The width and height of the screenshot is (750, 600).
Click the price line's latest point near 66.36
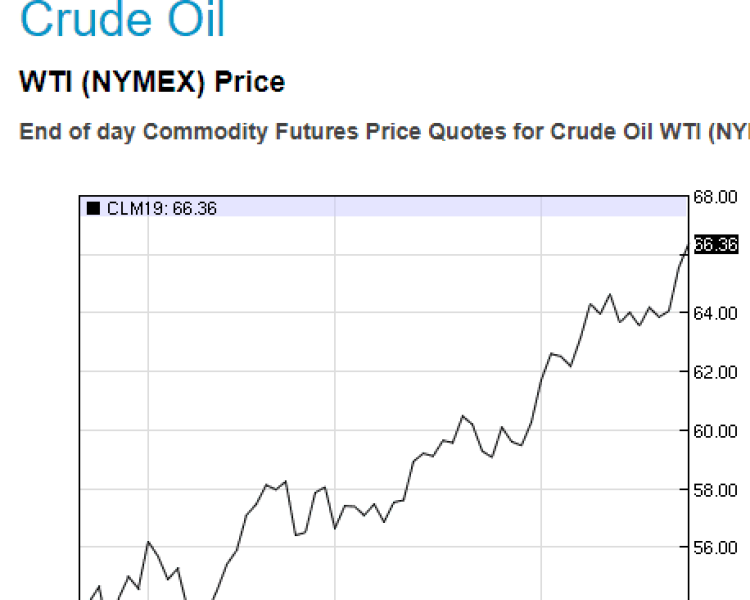click(688, 245)
